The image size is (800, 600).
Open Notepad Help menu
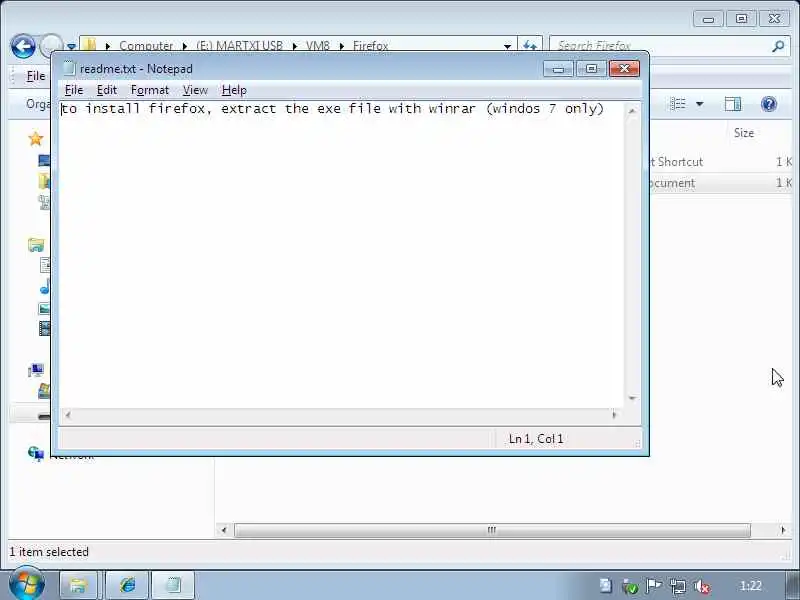tap(234, 90)
